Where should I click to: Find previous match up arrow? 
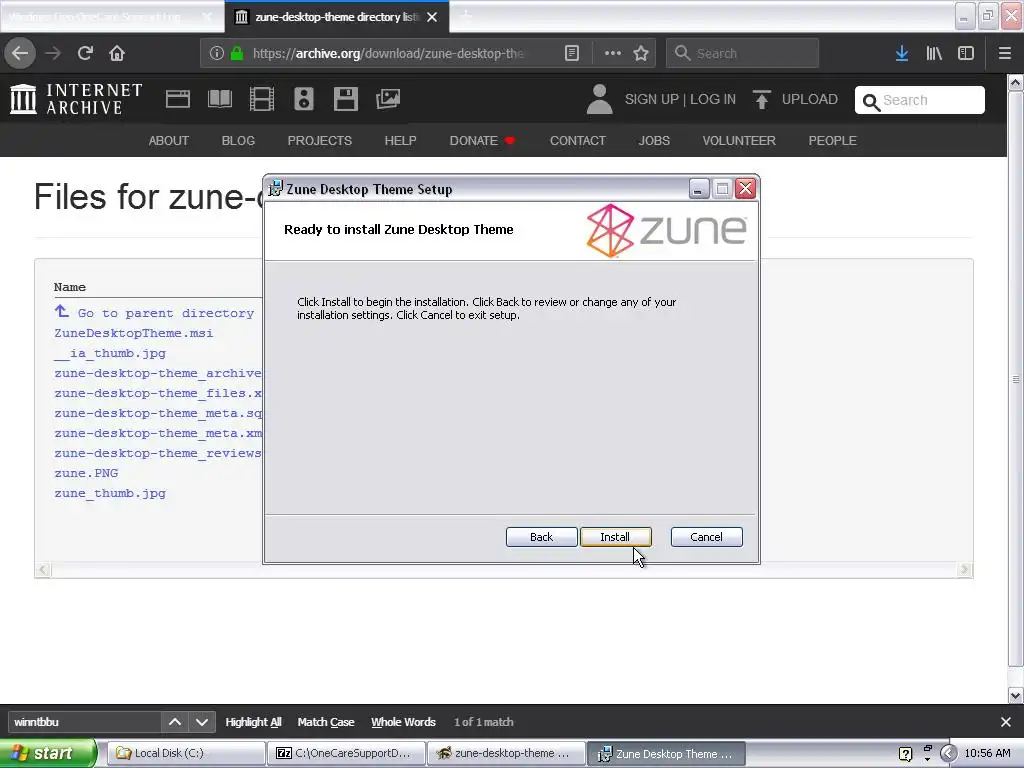(x=174, y=722)
